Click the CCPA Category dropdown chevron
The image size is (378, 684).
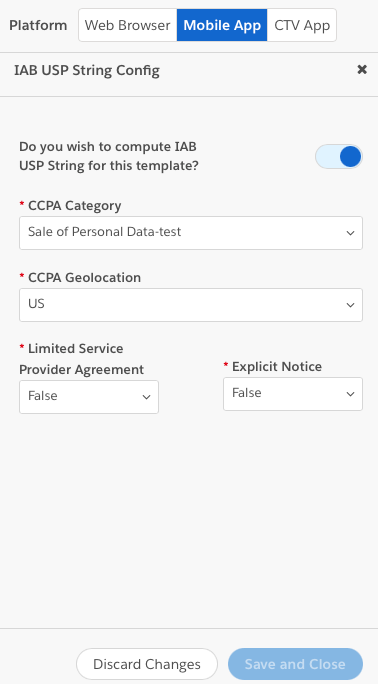350,233
